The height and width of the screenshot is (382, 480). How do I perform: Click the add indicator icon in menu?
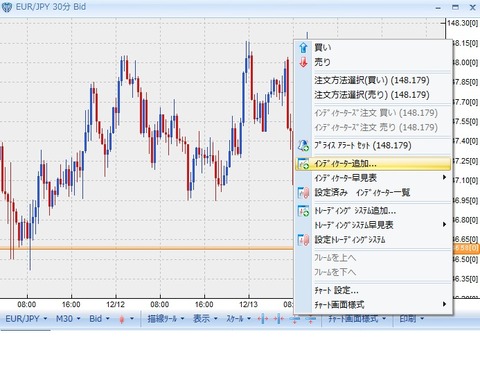(x=303, y=164)
